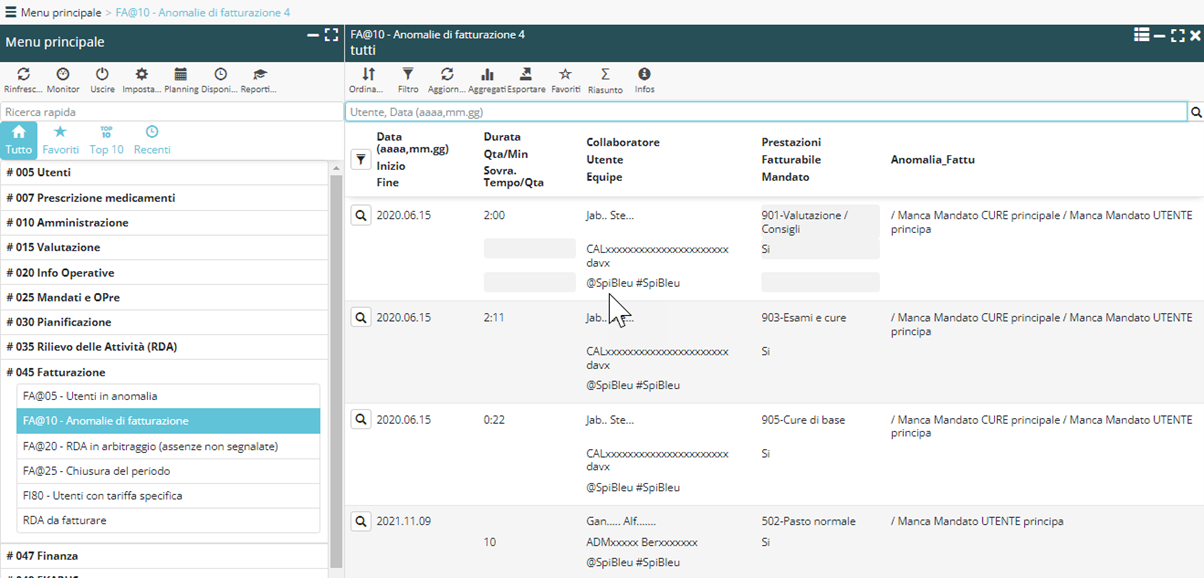Click the Uscire power icon
The height and width of the screenshot is (578, 1204).
click(102, 75)
